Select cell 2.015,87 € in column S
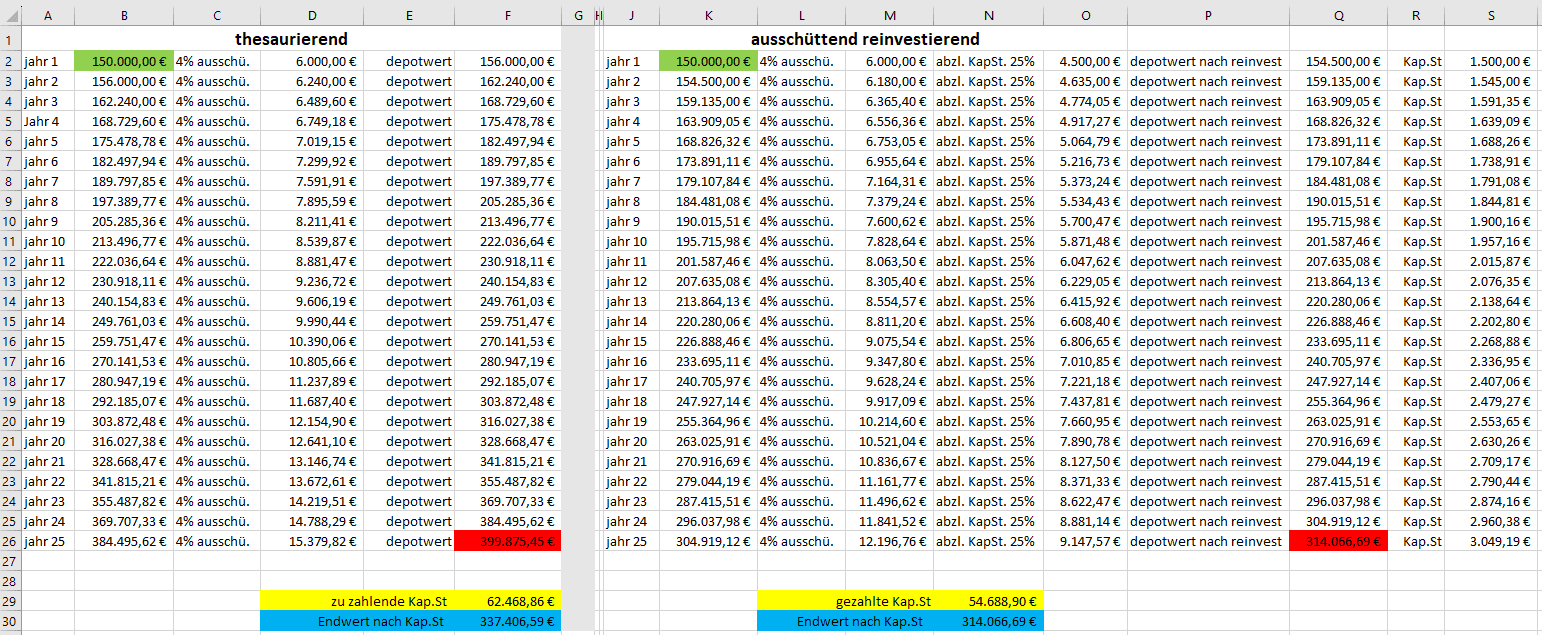The image size is (1542, 635). point(1493,261)
